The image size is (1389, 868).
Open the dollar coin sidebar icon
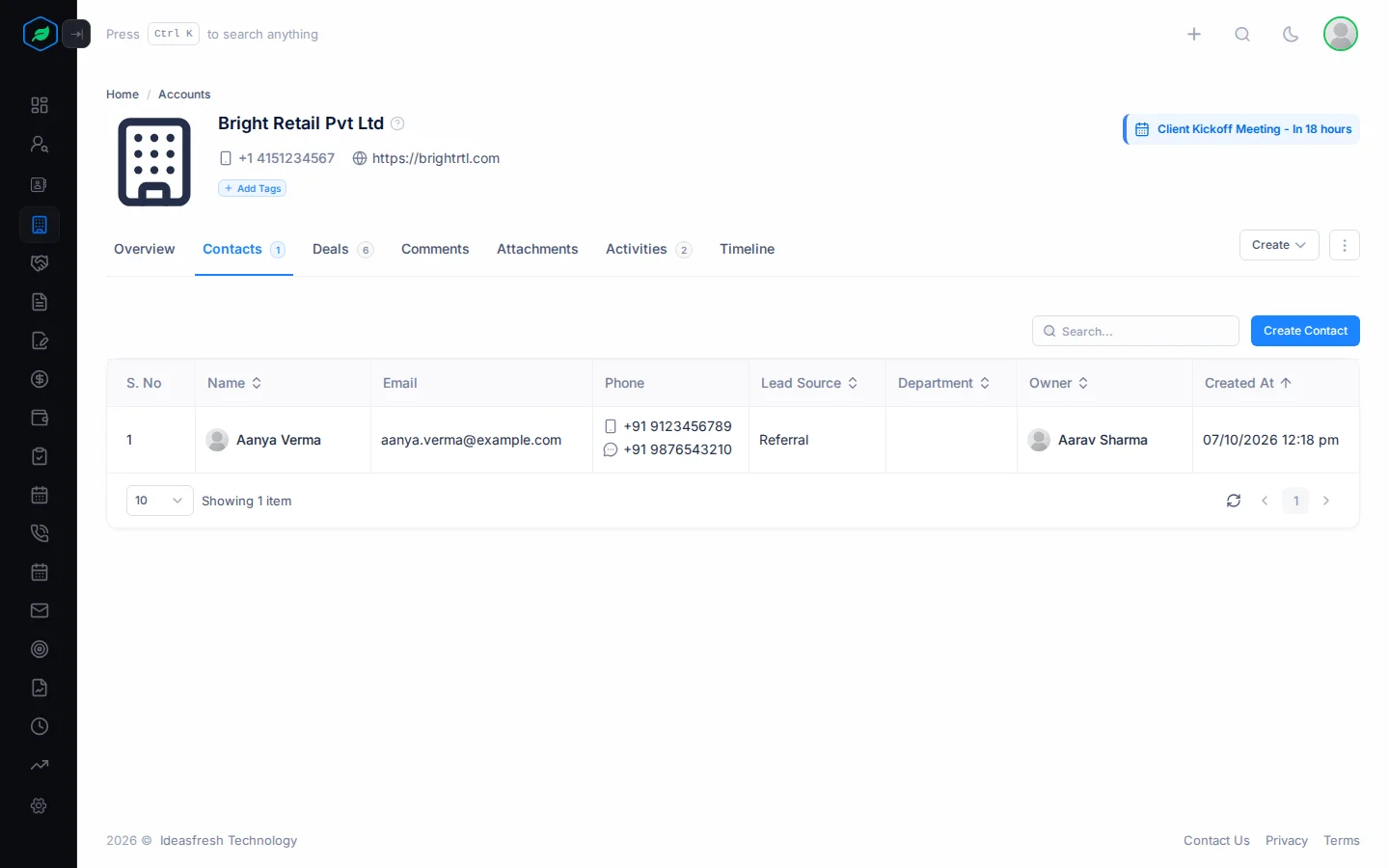point(40,379)
